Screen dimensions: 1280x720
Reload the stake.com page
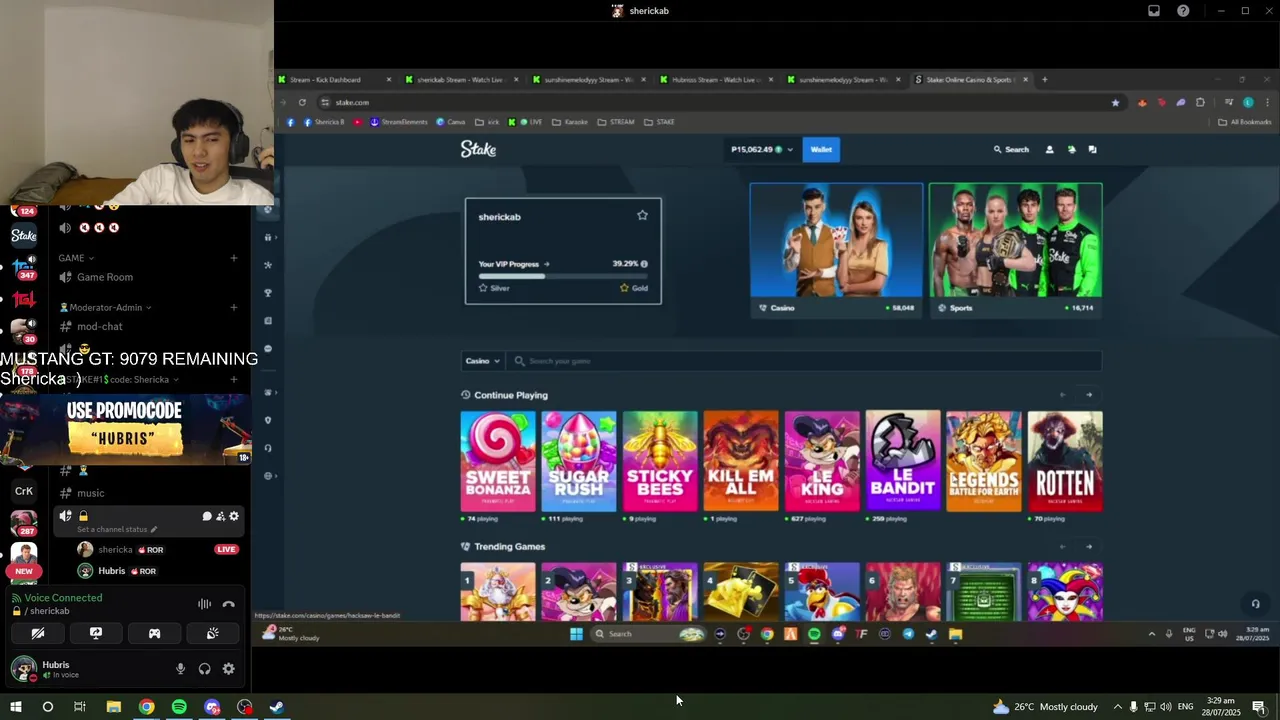(x=302, y=102)
